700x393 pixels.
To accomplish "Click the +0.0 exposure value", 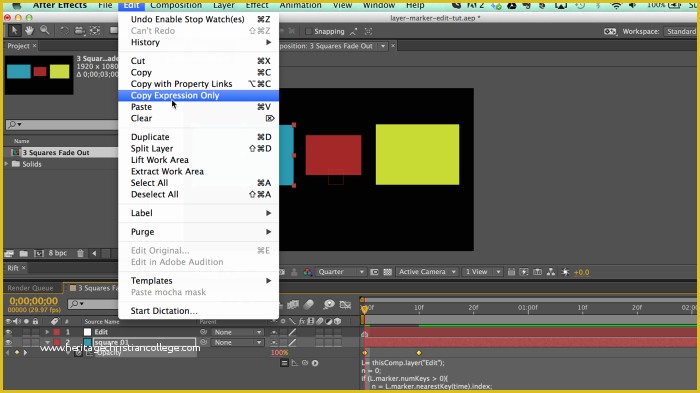I will [x=581, y=272].
